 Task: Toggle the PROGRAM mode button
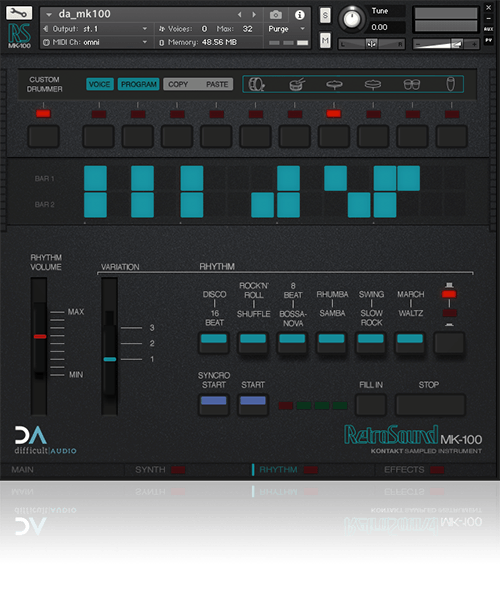139,84
